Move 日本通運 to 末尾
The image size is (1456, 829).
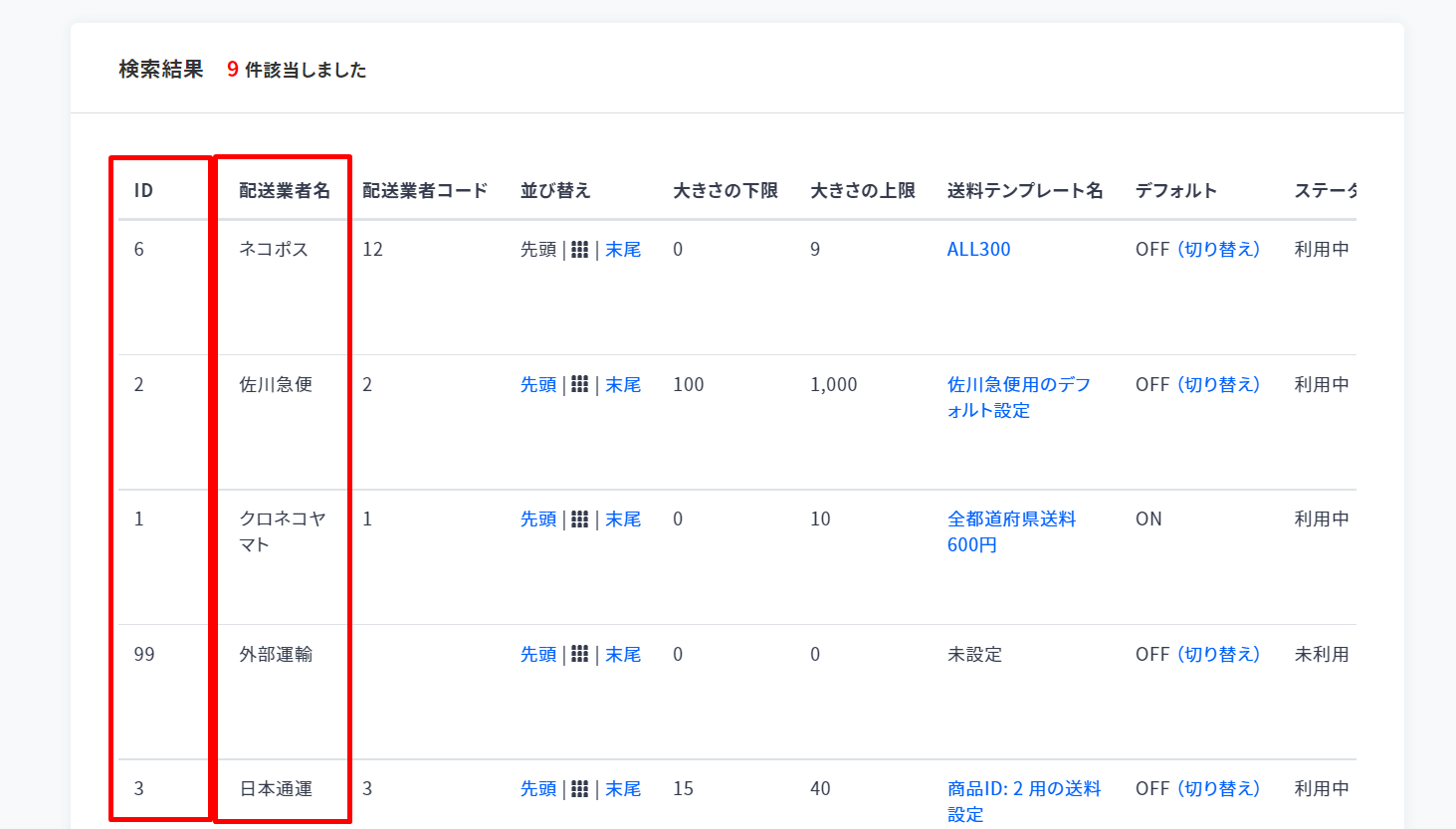(x=623, y=788)
